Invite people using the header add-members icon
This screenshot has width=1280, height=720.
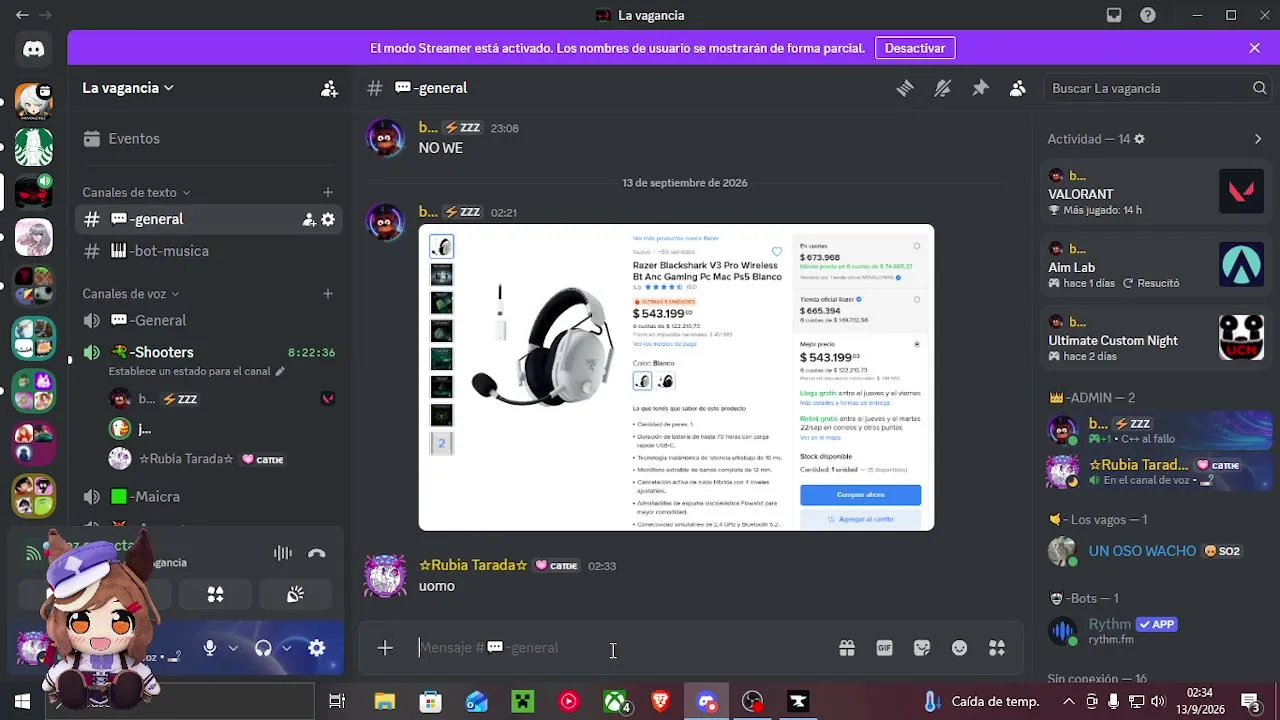click(x=329, y=88)
